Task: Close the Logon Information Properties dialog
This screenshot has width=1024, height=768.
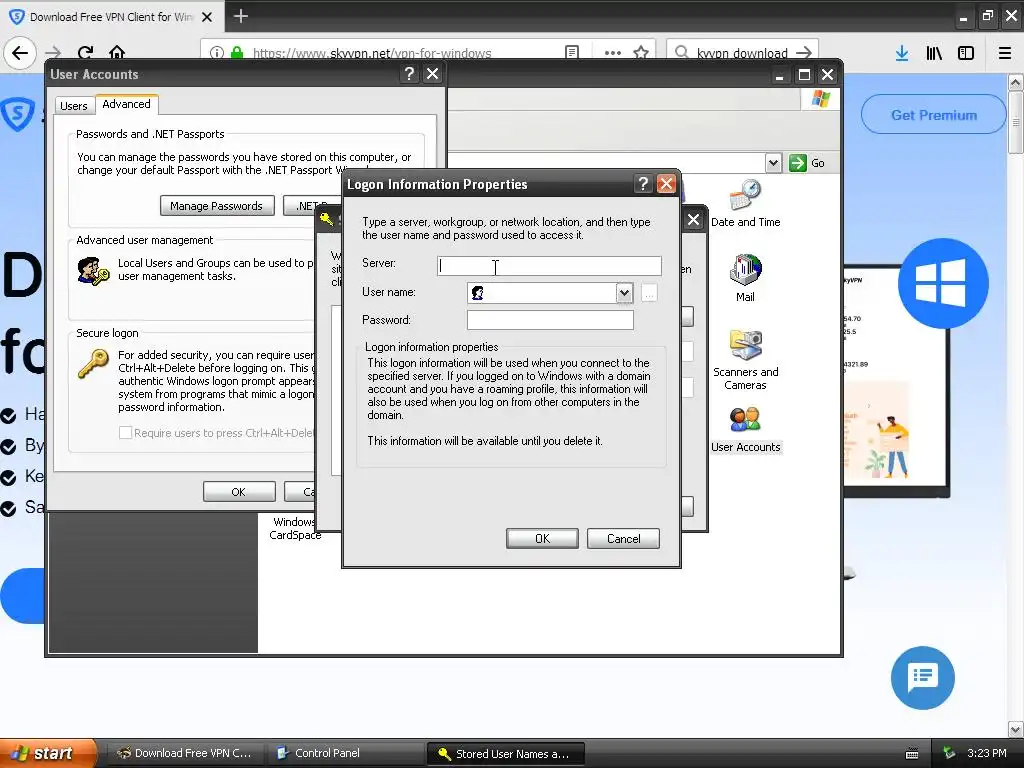Action: (665, 184)
